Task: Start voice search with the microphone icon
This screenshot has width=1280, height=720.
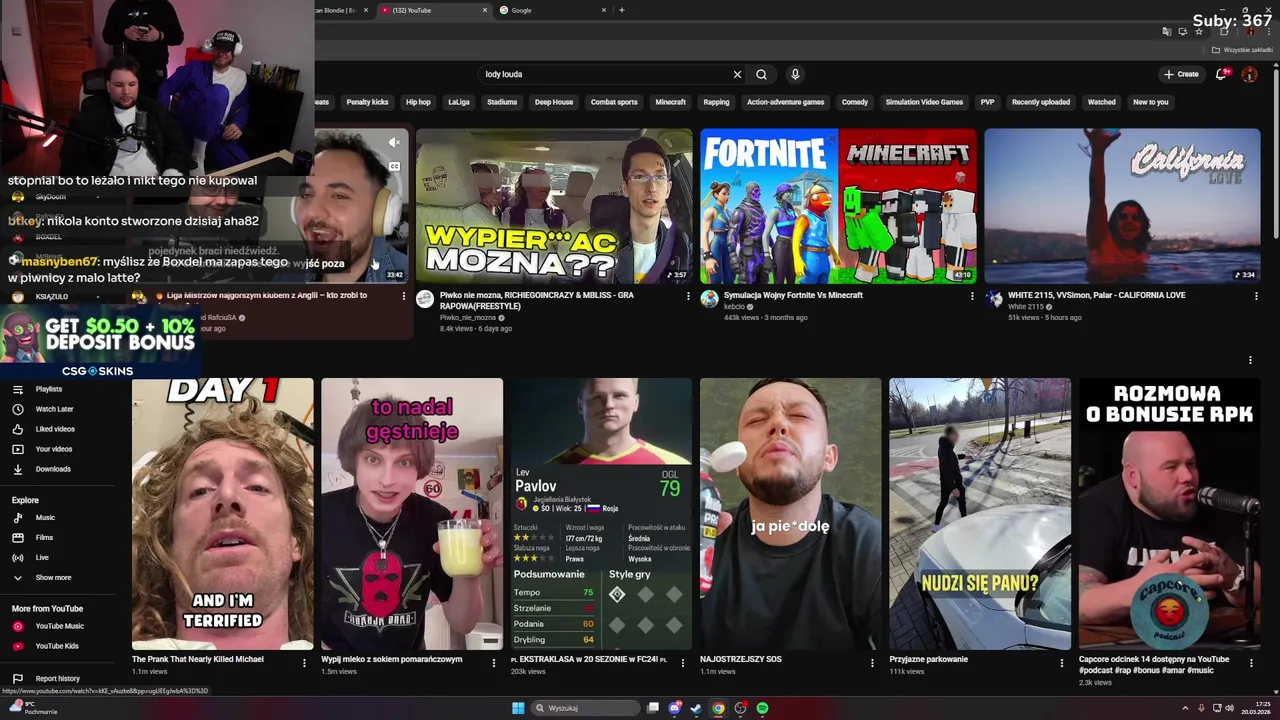Action: pos(795,74)
